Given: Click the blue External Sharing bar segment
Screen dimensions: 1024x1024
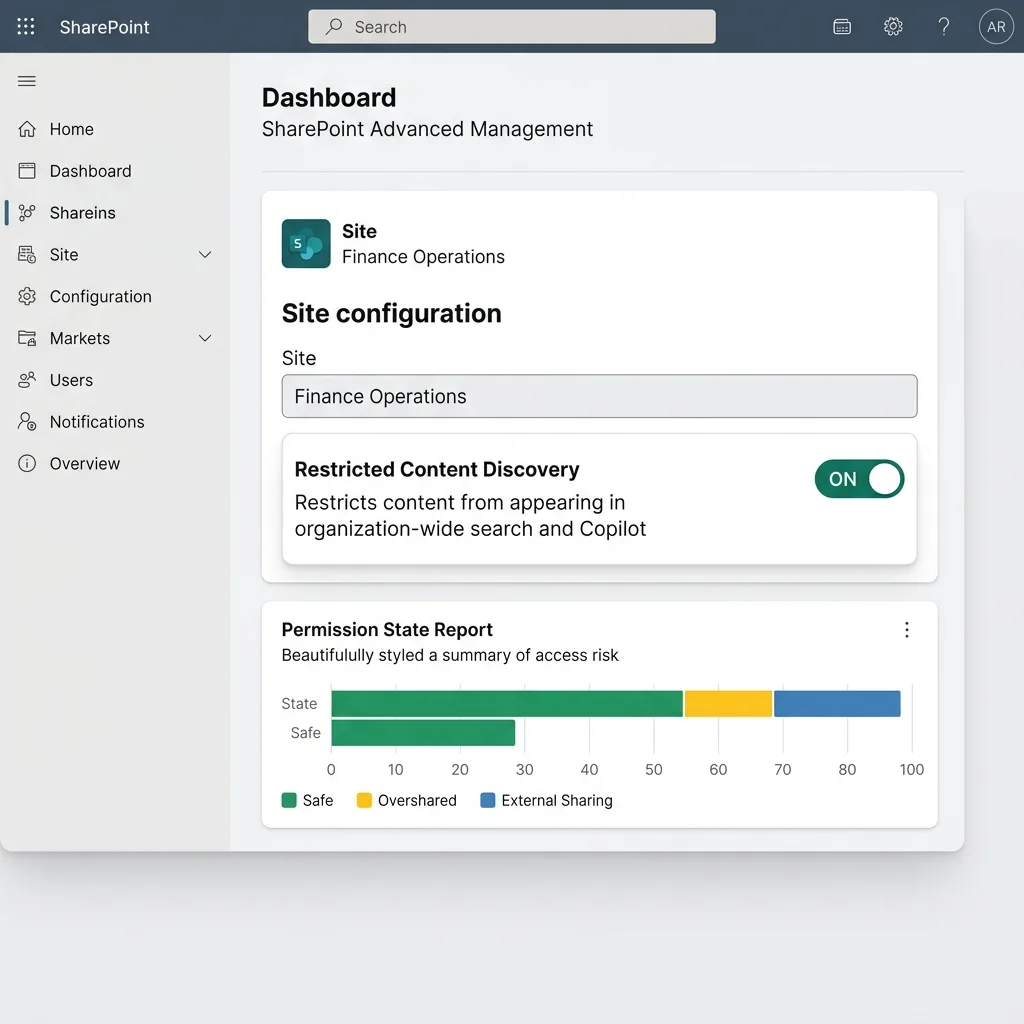Looking at the screenshot, I should [x=837, y=703].
